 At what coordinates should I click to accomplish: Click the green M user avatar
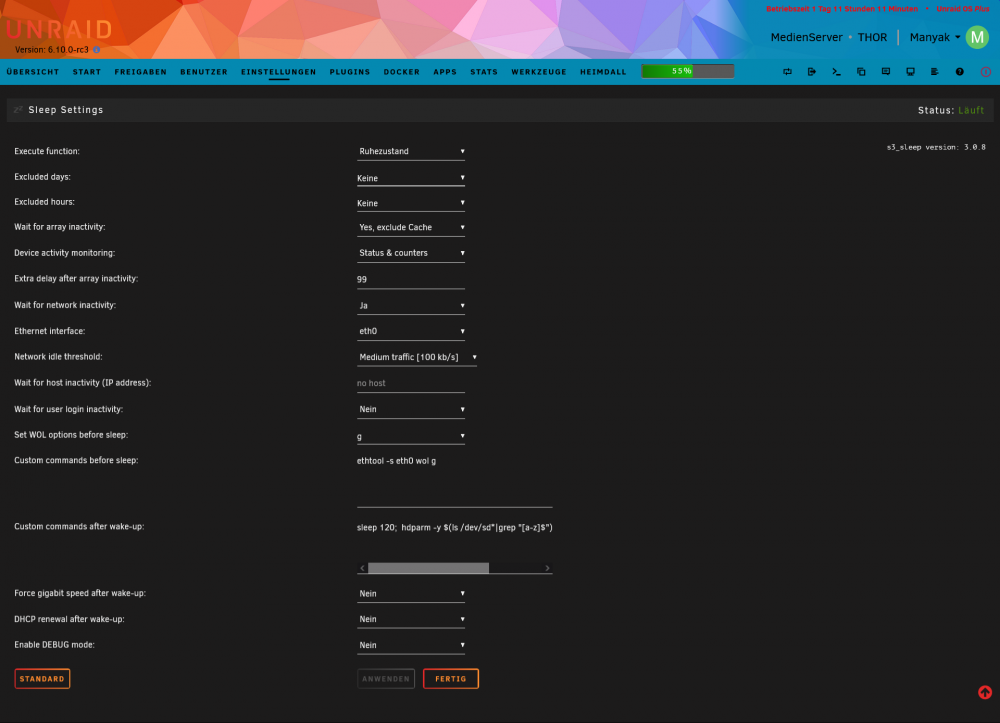[977, 37]
